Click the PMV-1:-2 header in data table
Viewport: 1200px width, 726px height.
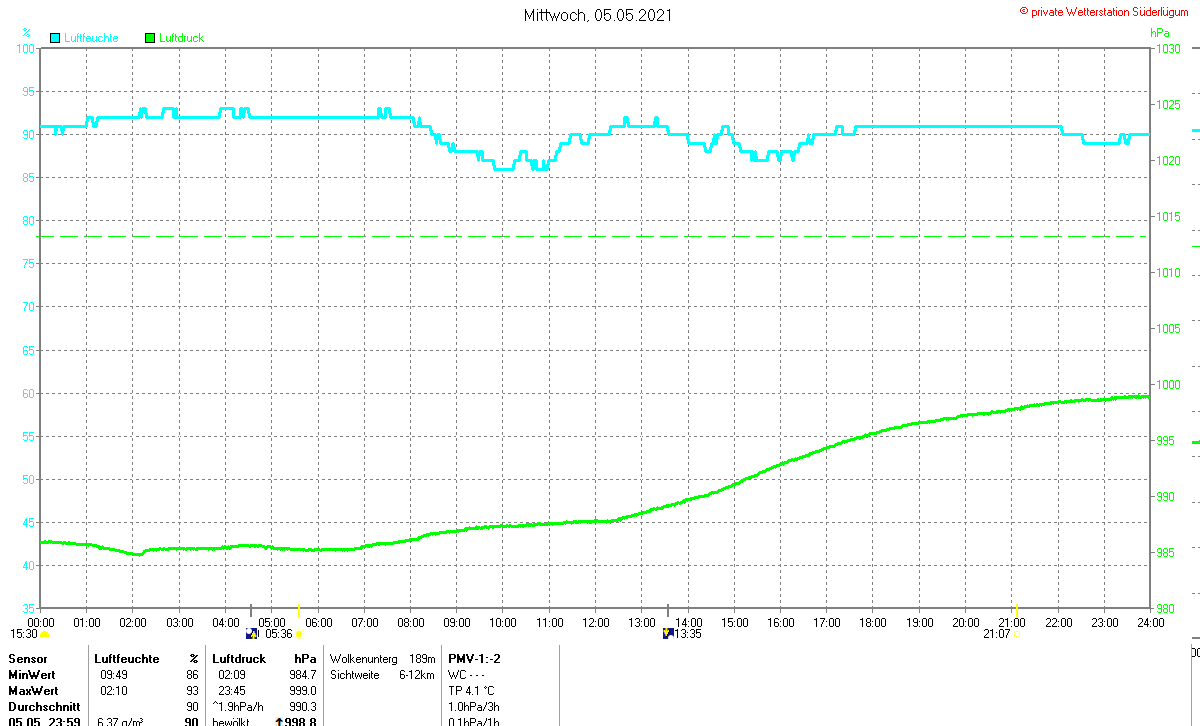pos(474,659)
